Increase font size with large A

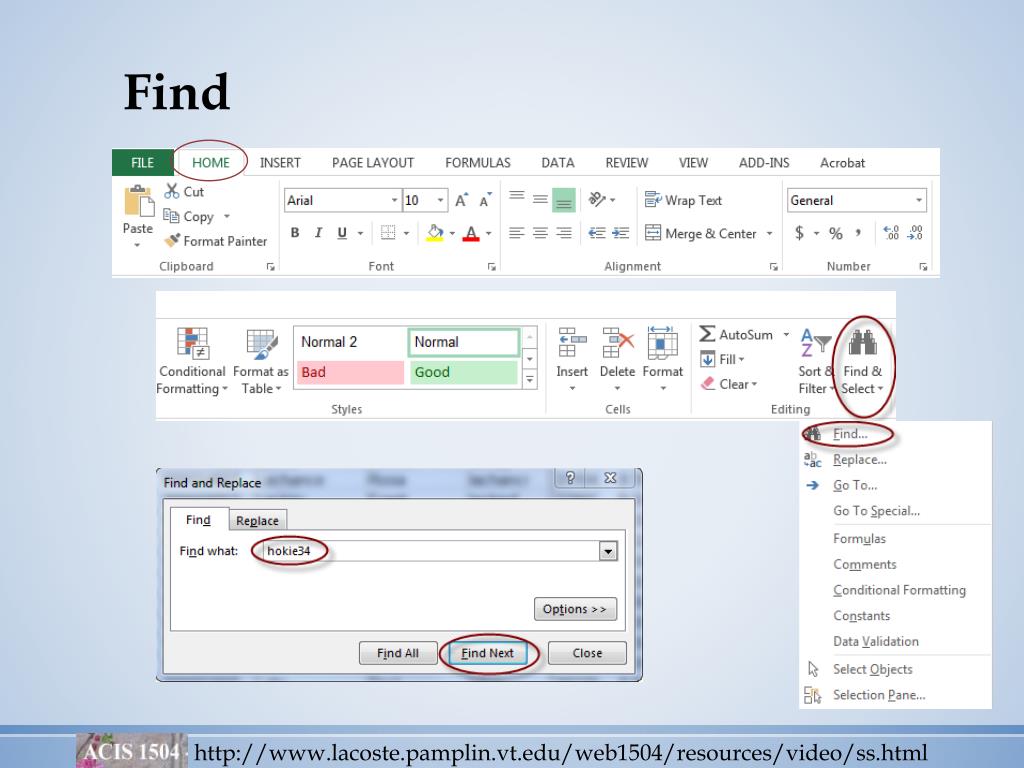pos(461,200)
